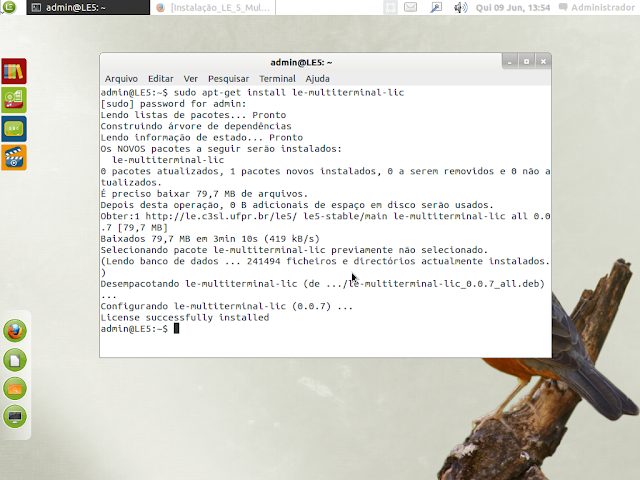Click the 'License successfully installed' line
Viewport: 640px width, 480px height.
pyautogui.click(x=185, y=318)
